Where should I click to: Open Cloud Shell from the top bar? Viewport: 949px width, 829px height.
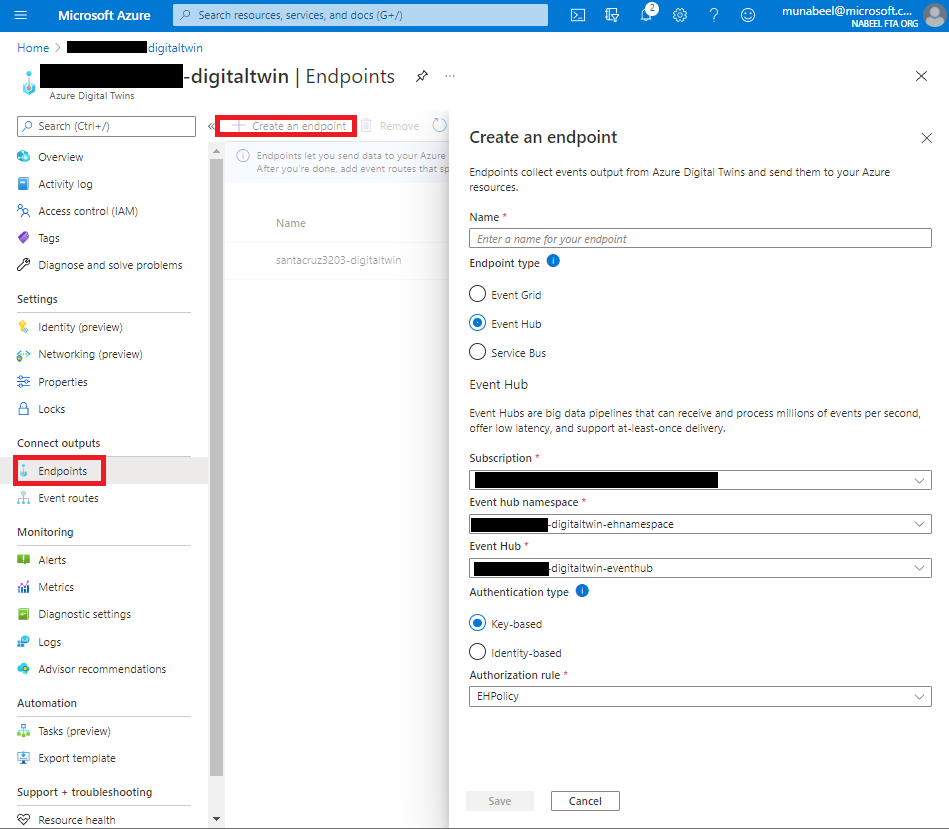click(578, 15)
